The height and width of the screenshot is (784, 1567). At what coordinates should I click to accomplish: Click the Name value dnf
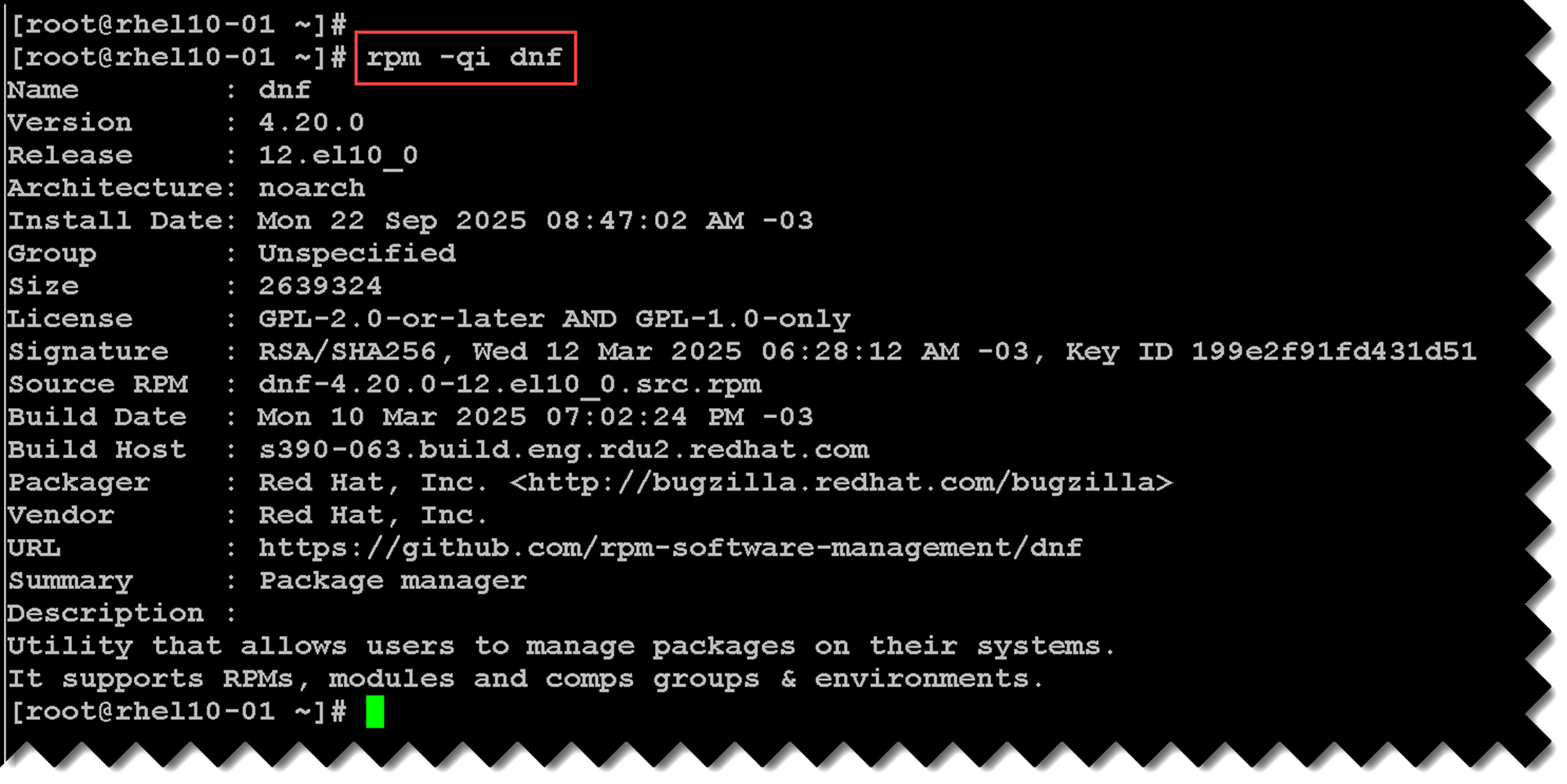click(x=284, y=90)
